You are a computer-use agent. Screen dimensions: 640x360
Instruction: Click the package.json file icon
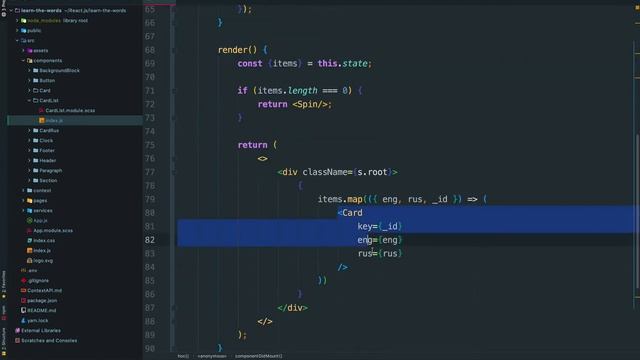pyautogui.click(x=23, y=300)
